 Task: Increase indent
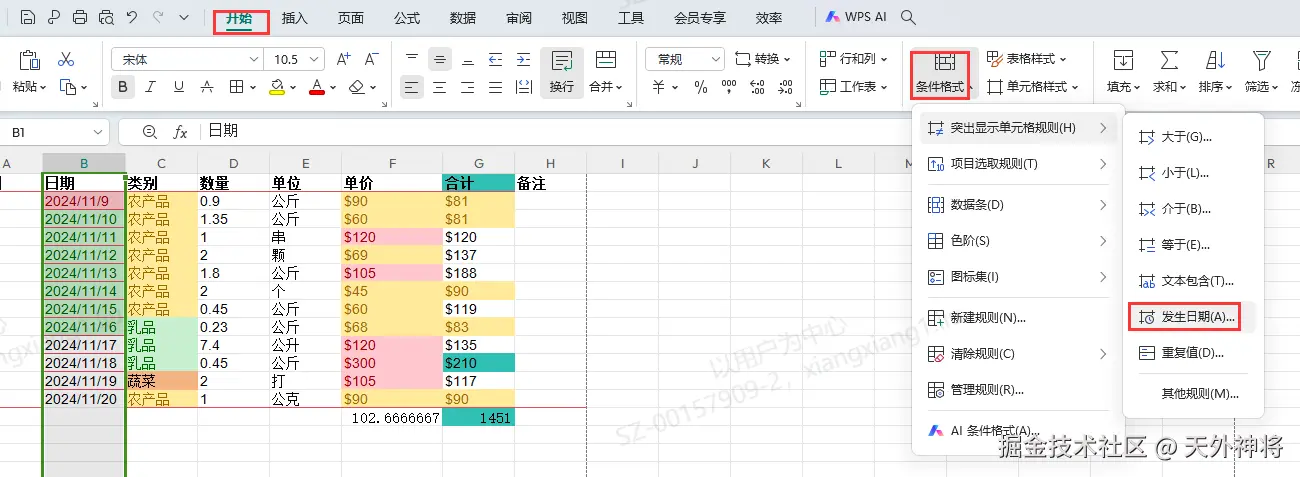[x=523, y=60]
